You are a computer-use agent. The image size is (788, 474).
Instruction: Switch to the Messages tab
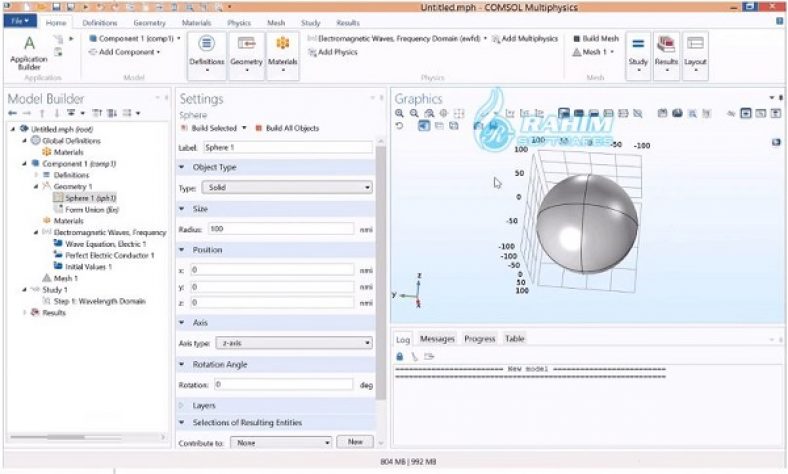pyautogui.click(x=437, y=339)
